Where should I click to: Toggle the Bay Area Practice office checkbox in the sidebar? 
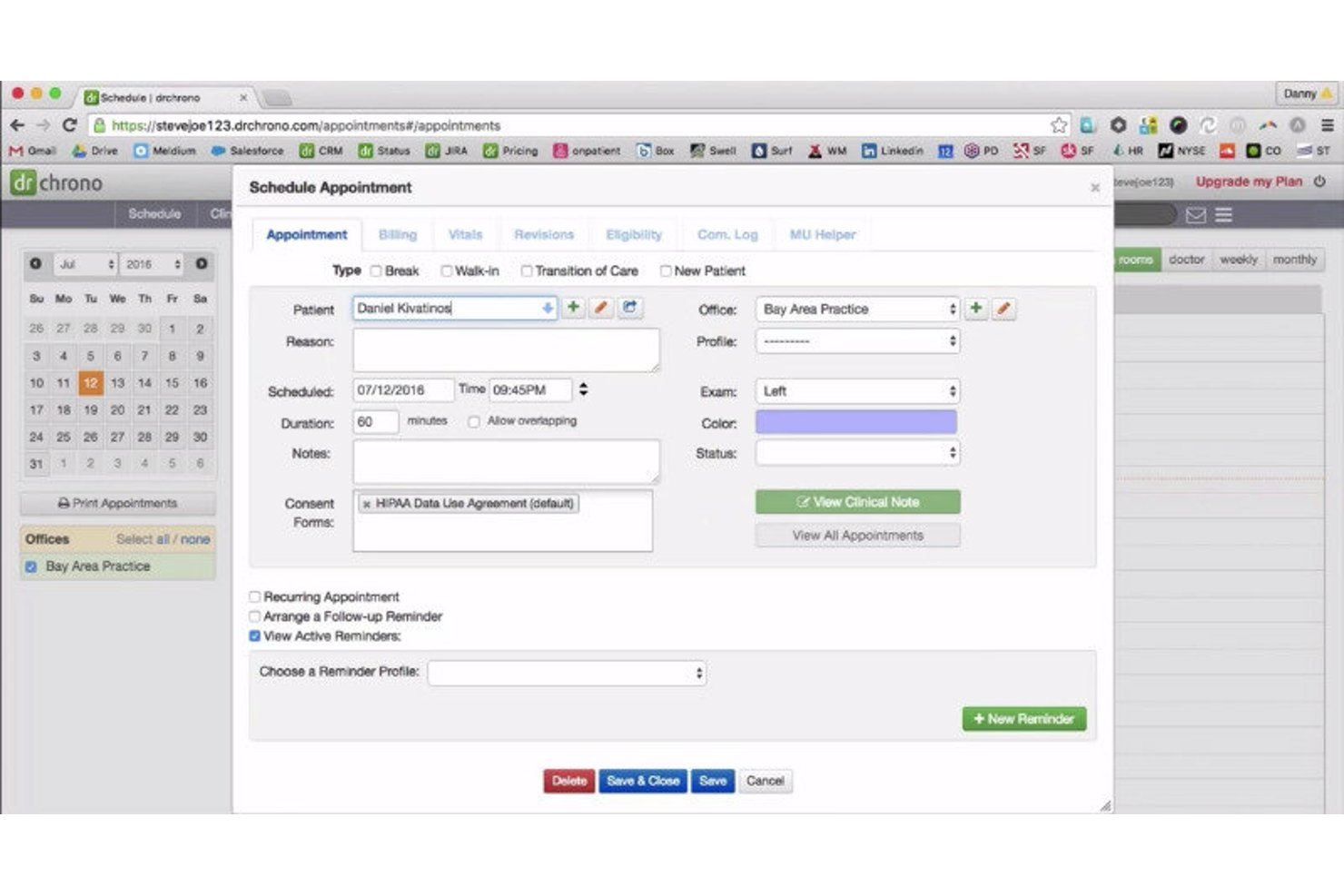point(32,566)
